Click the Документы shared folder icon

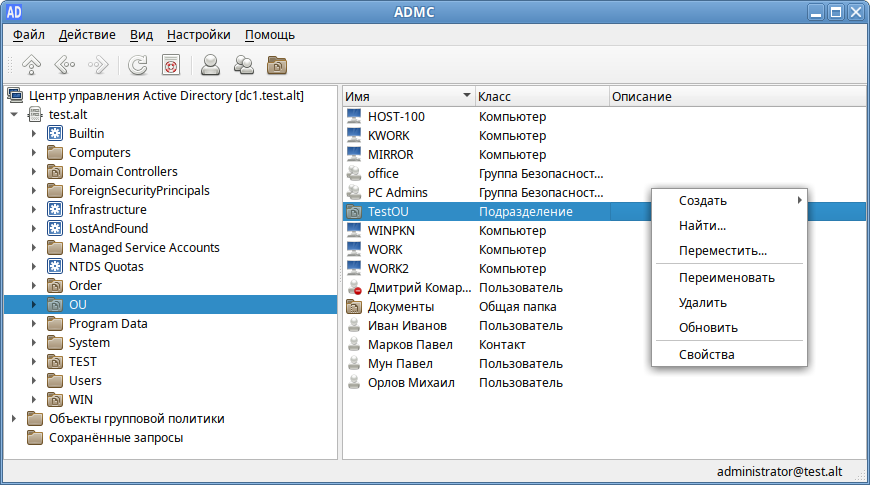pyautogui.click(x=354, y=306)
